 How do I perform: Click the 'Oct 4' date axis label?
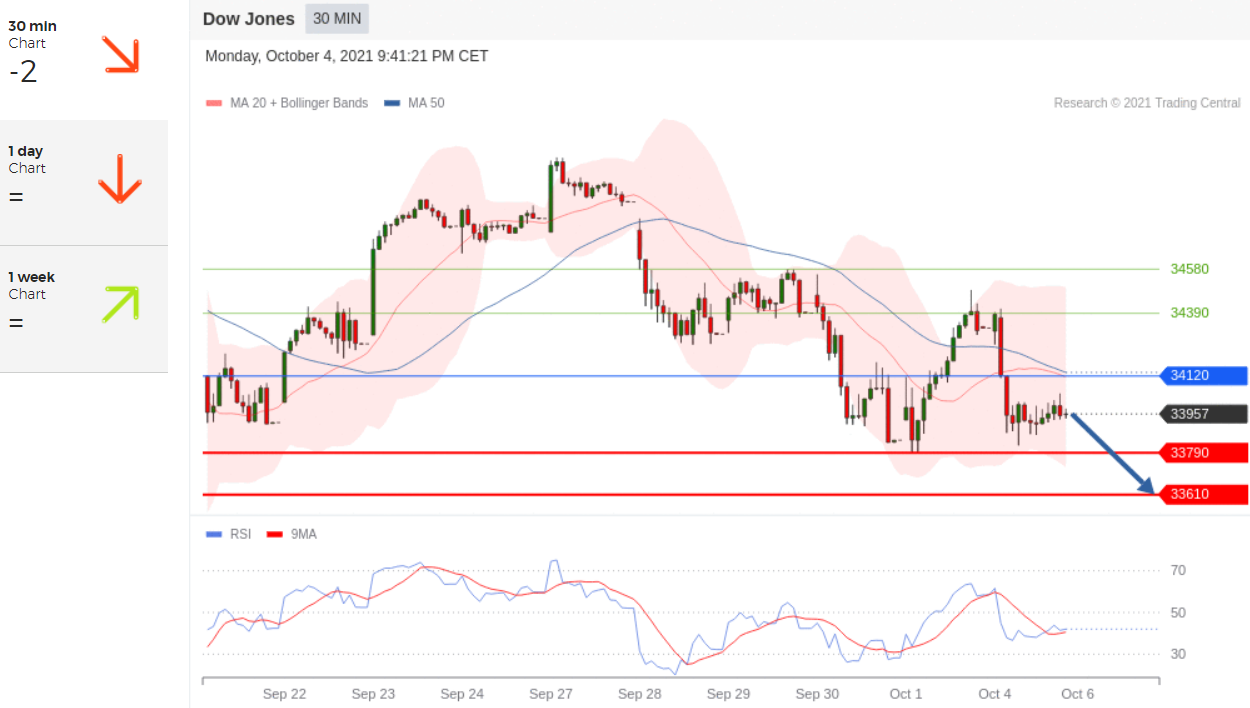(995, 694)
